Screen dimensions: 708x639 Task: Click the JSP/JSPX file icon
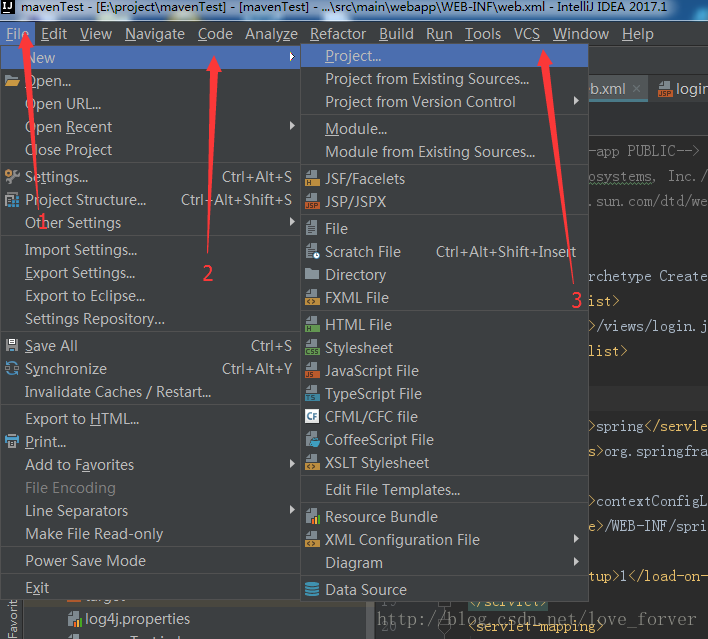click(312, 201)
